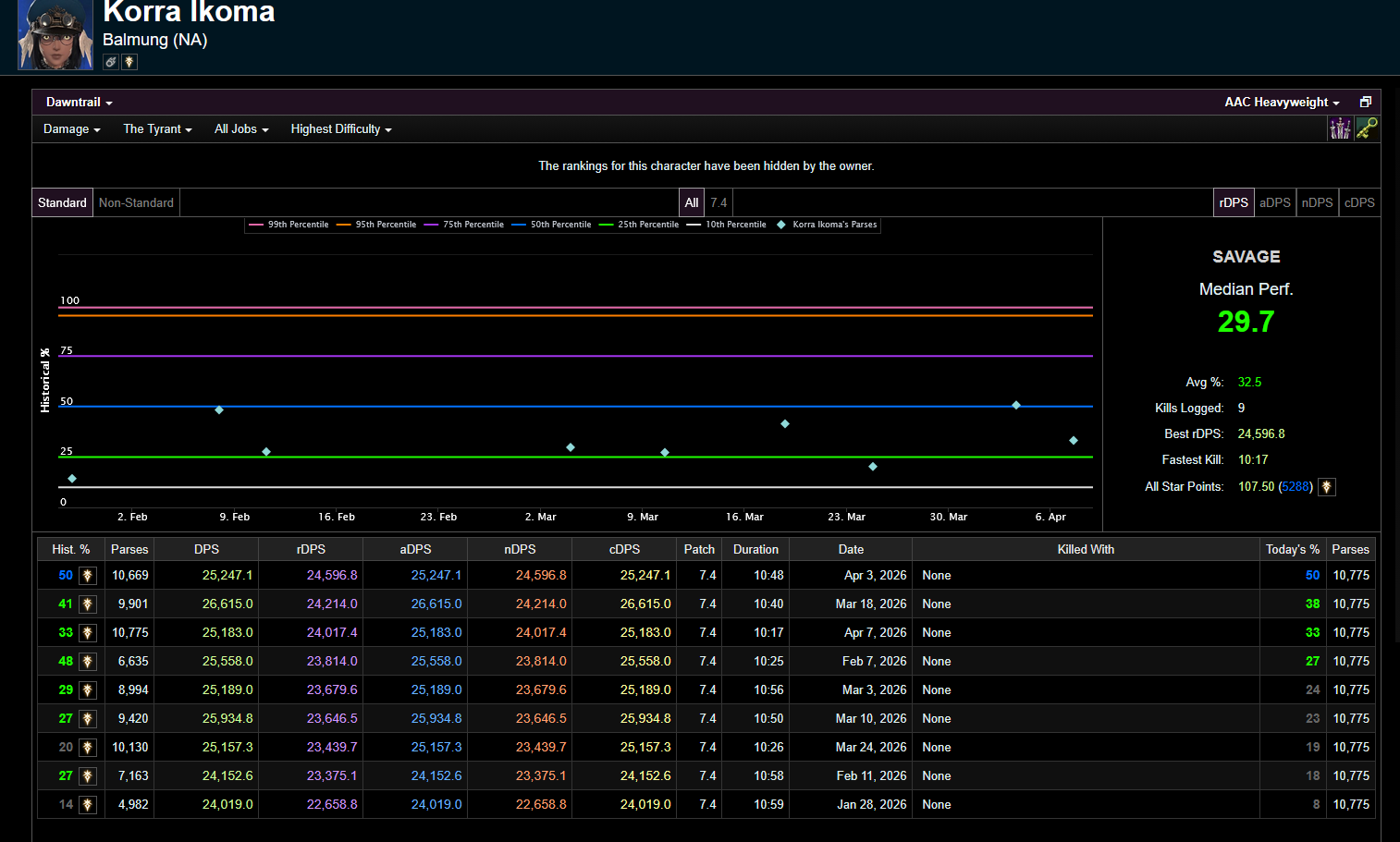
Task: Click the 25th Percentile green legend swatch
Action: (x=607, y=225)
